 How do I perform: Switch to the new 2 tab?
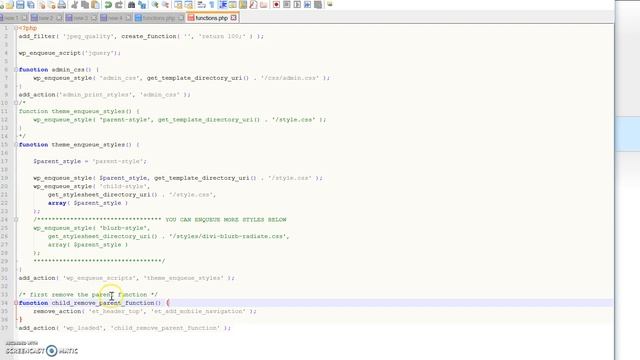coord(46,18)
